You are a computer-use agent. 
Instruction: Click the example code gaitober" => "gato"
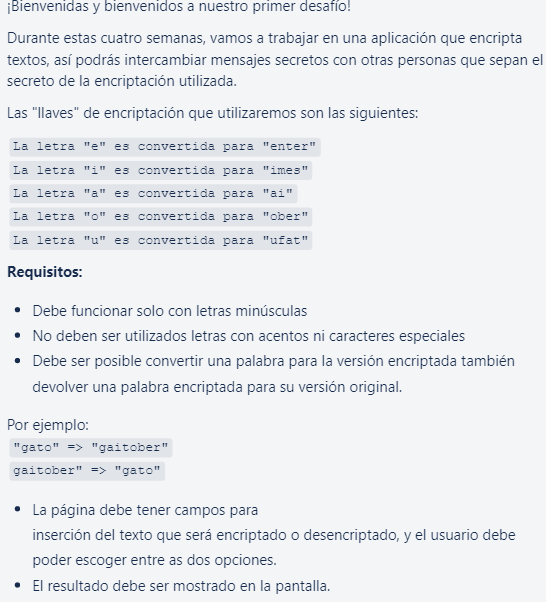coord(87,471)
